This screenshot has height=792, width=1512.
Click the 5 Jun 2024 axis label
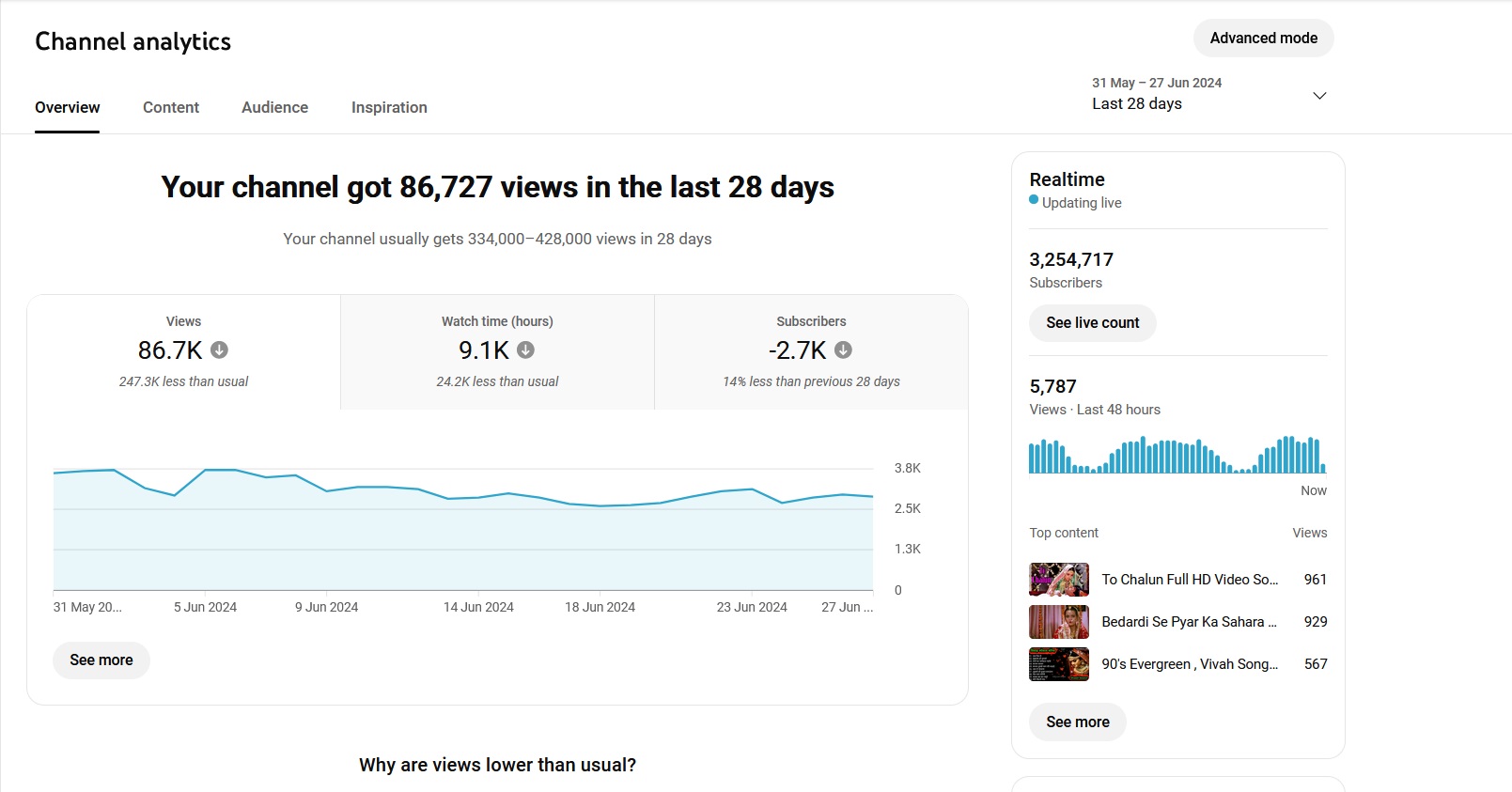[205, 607]
